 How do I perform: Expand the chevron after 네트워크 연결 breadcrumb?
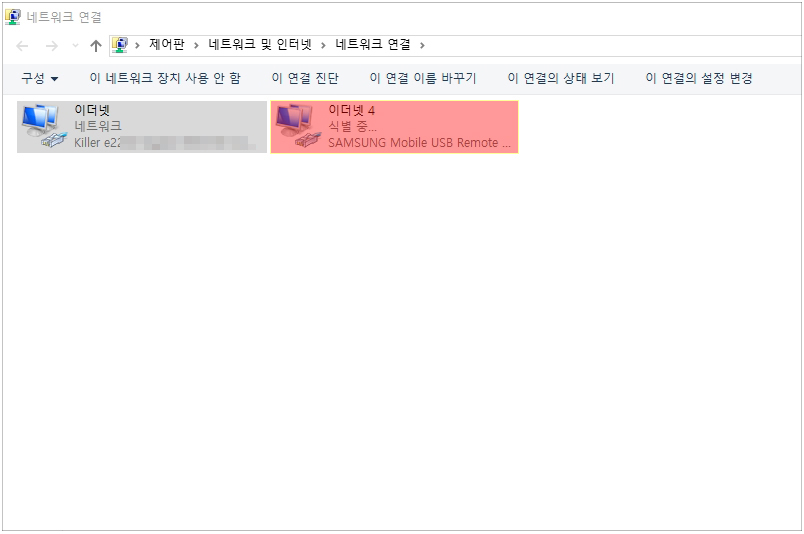pos(422,46)
